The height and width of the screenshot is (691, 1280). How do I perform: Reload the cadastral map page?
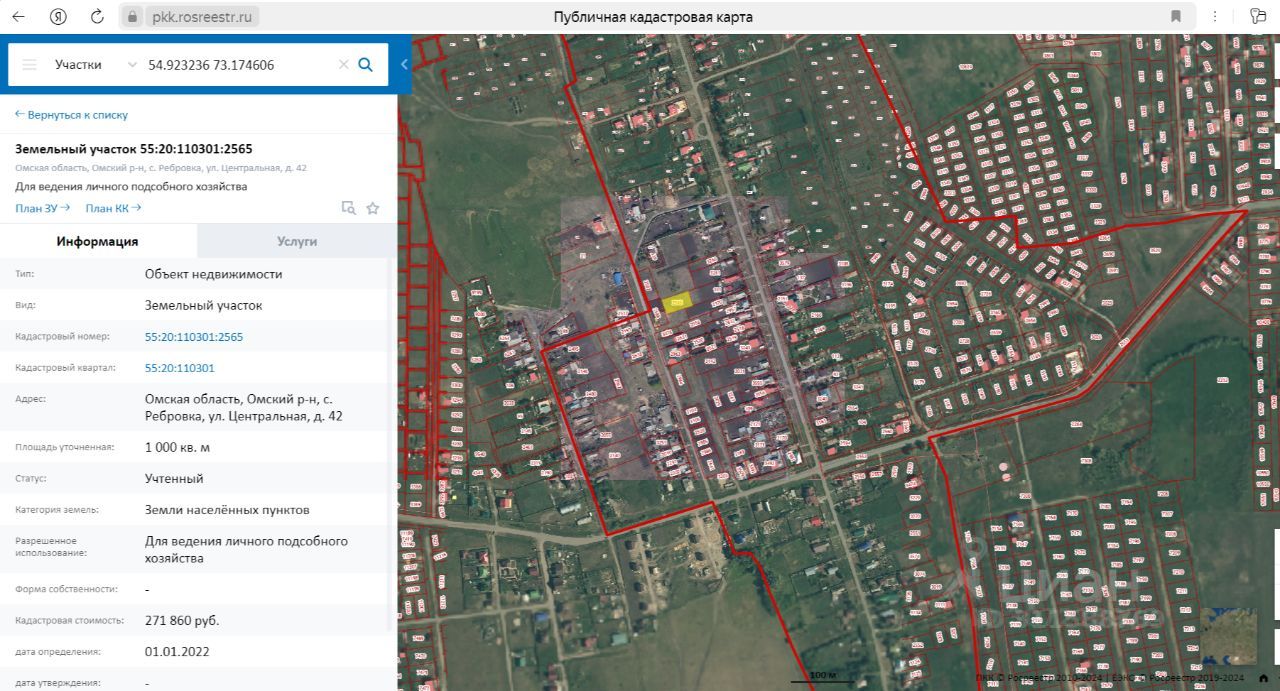97,16
